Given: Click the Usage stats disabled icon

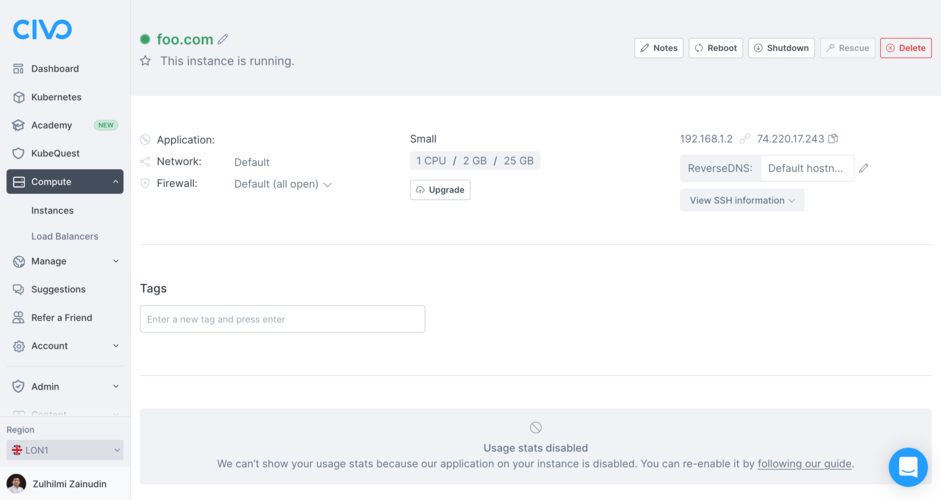Looking at the screenshot, I should click(536, 427).
